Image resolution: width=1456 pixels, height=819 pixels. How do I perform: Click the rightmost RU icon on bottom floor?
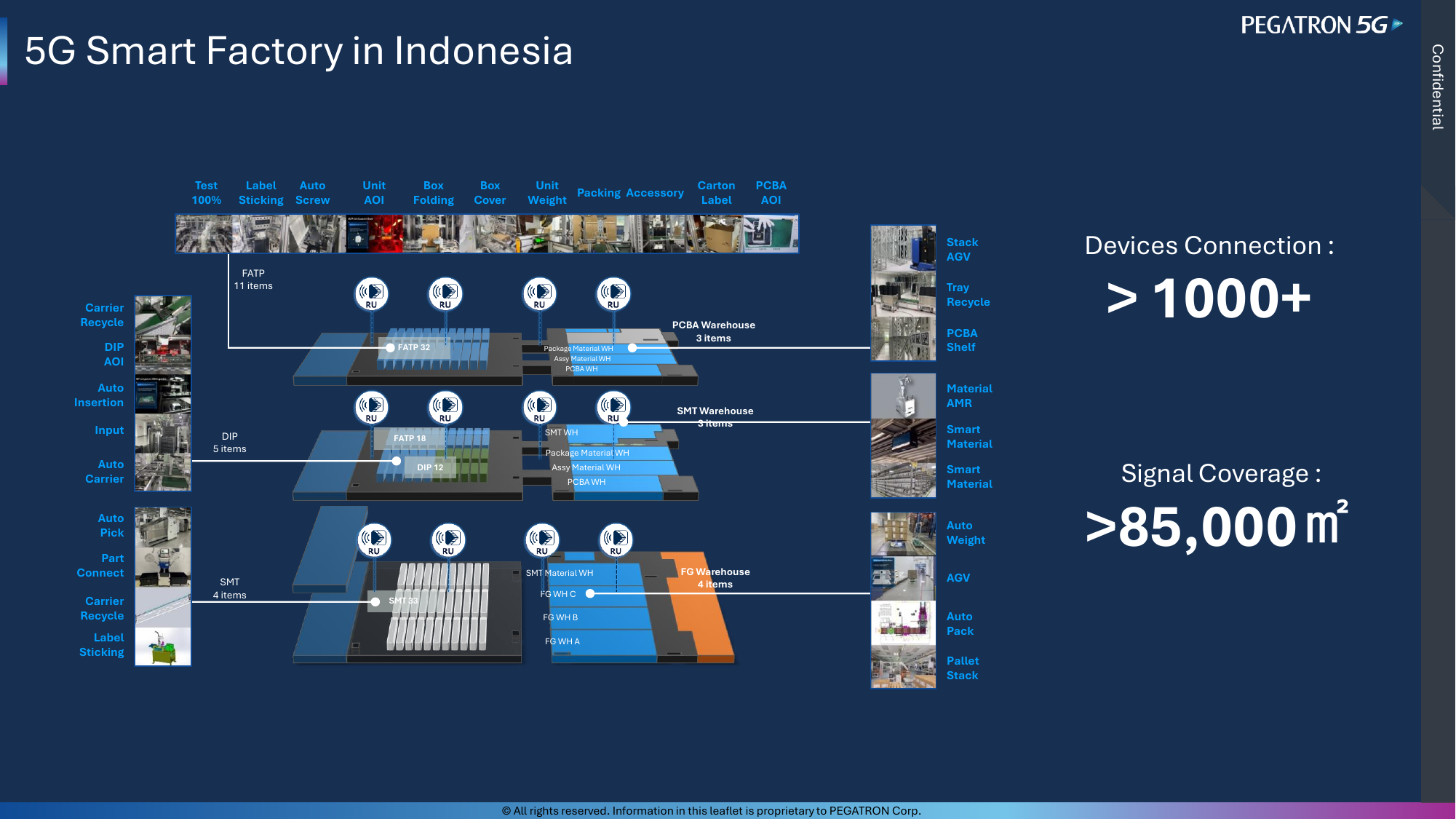pos(616,539)
